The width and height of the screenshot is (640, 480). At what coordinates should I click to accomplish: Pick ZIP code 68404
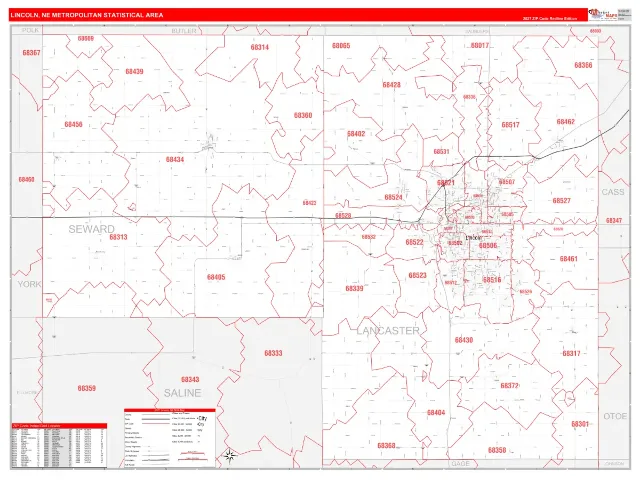pyautogui.click(x=436, y=413)
